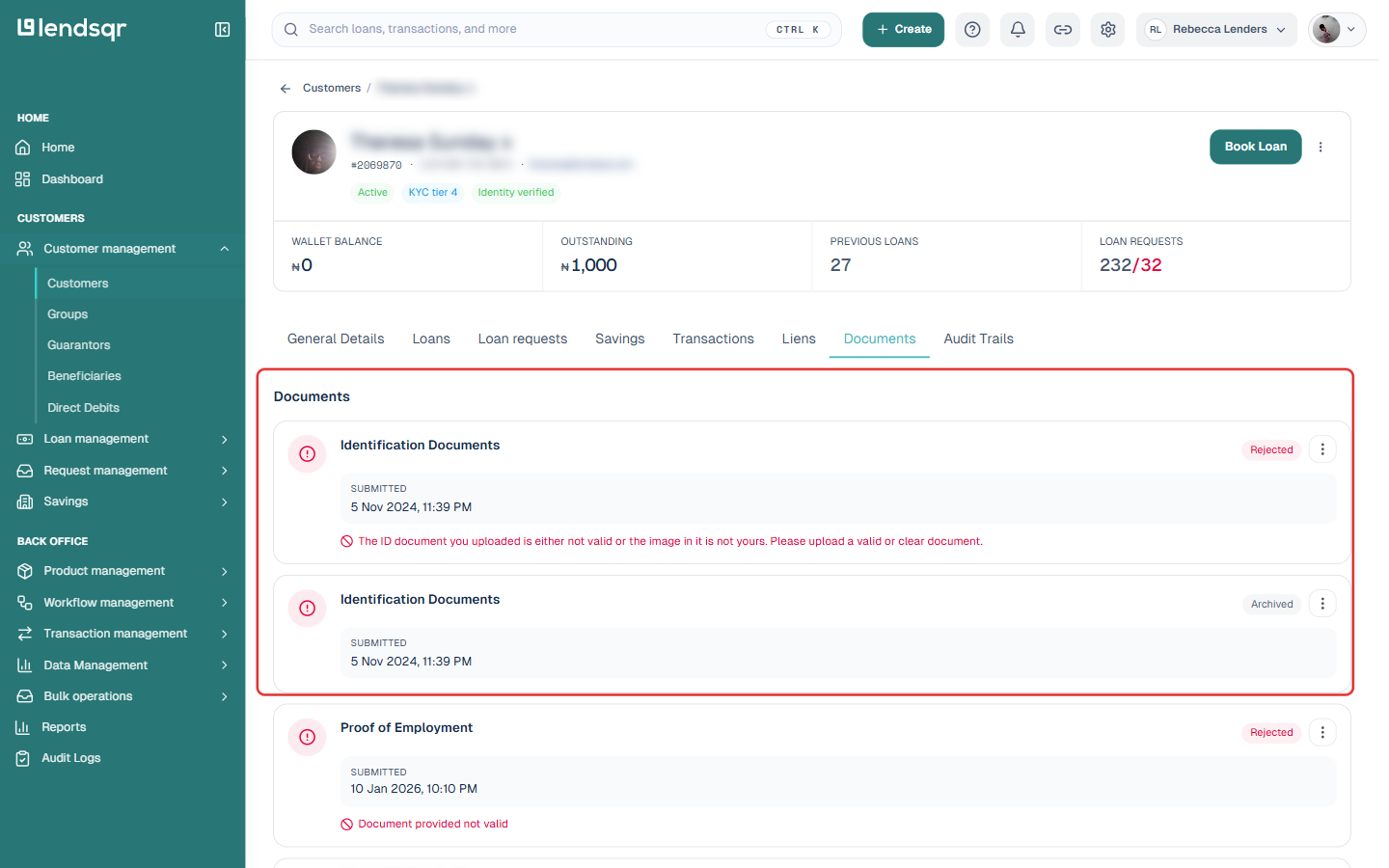Click the Identity verified badge
The width and height of the screenshot is (1389, 868).
[x=516, y=193]
